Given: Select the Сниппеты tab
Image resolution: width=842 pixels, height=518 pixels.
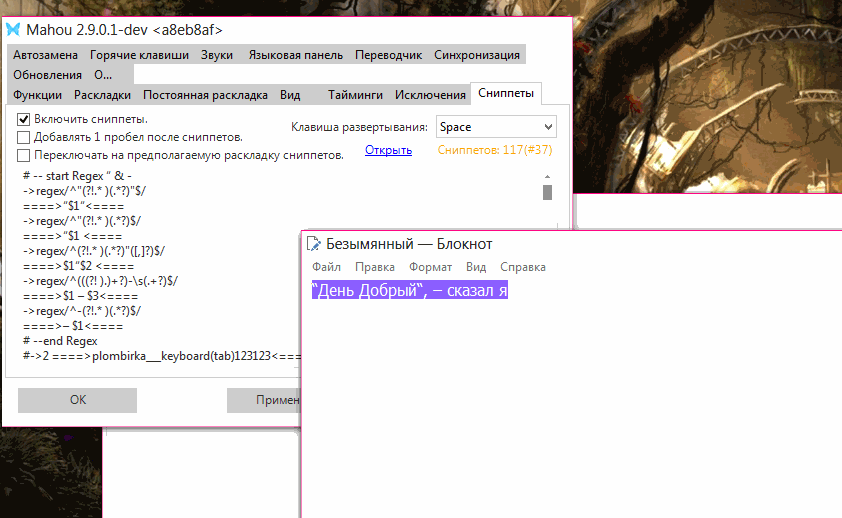Looking at the screenshot, I should tap(506, 93).
